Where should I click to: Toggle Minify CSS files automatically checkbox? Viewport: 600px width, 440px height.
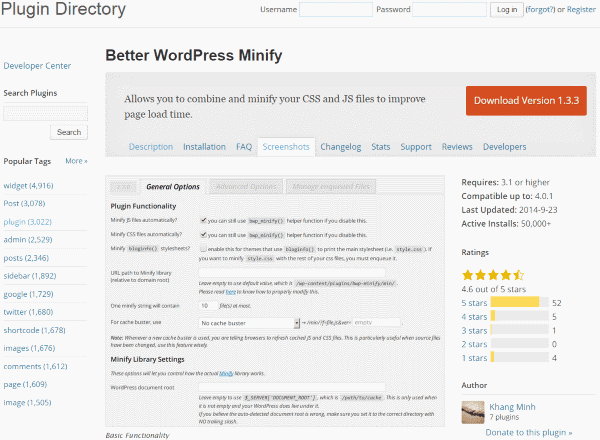tap(203, 235)
